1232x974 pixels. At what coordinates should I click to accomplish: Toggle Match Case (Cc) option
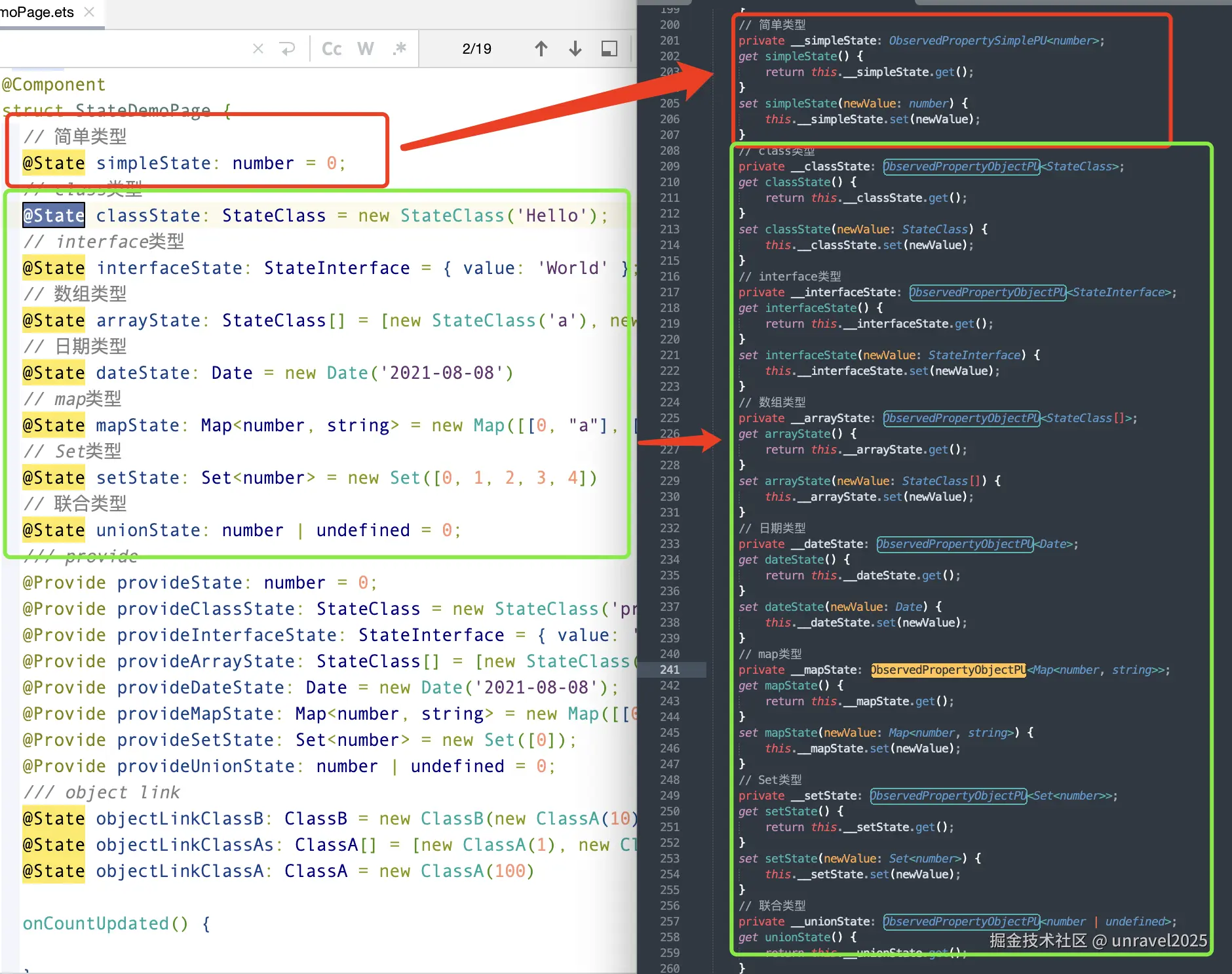coord(332,49)
